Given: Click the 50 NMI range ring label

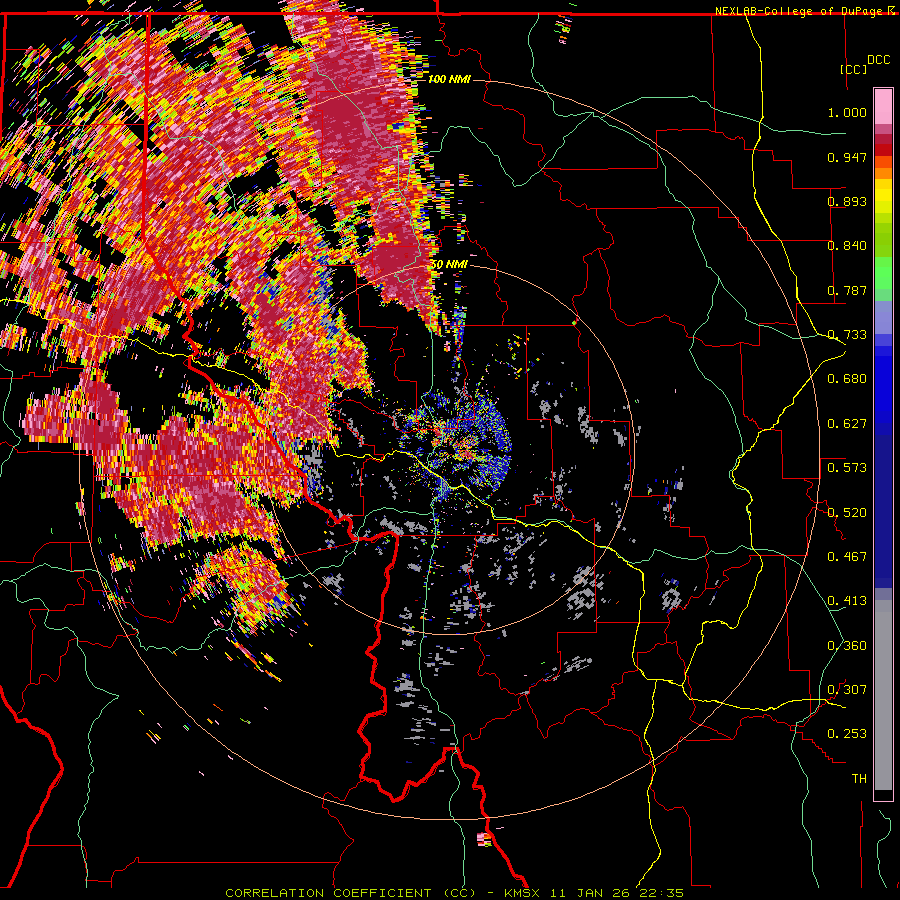Looking at the screenshot, I should pos(449,265).
